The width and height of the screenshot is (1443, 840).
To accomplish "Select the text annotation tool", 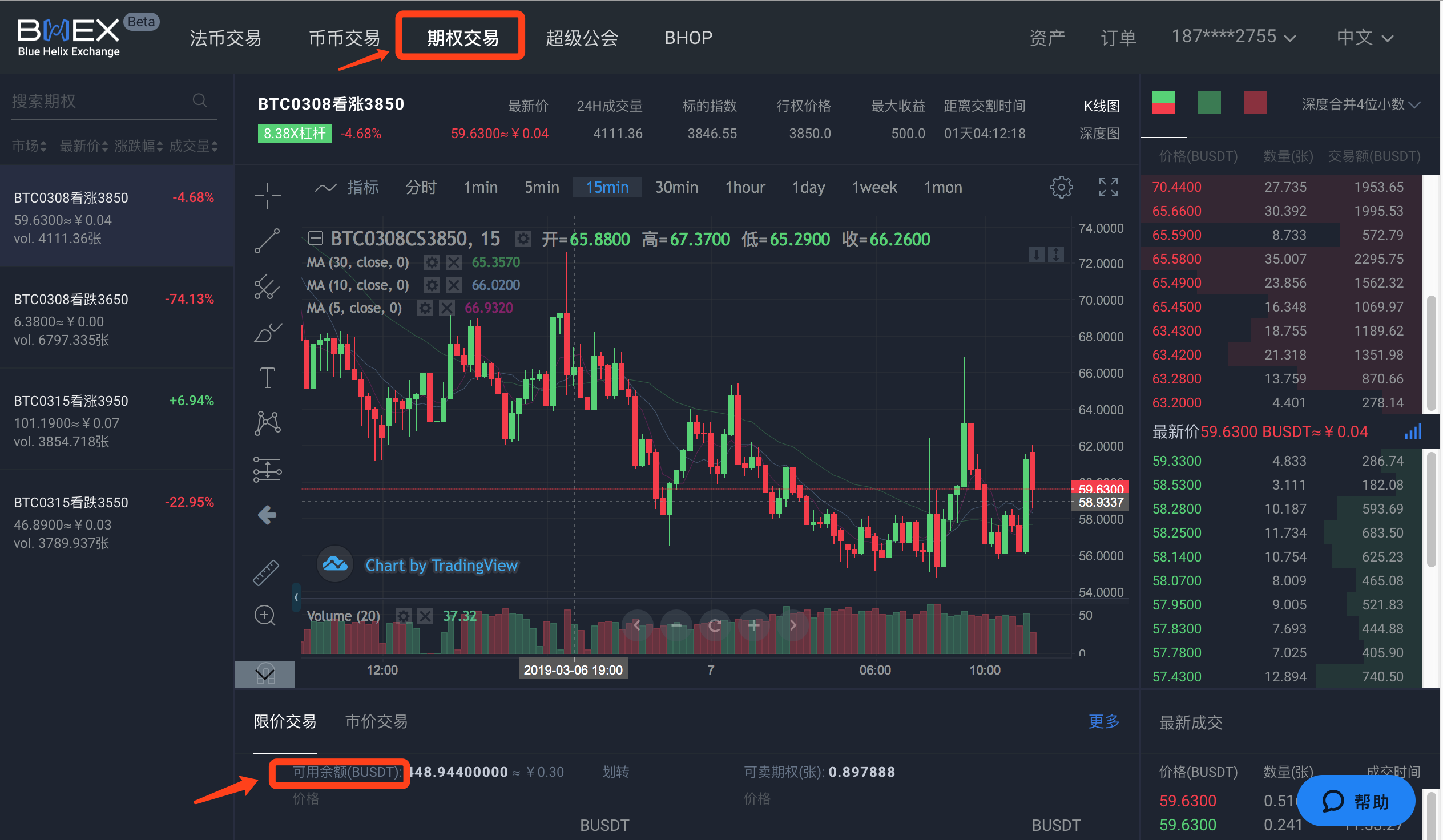I will tap(267, 377).
